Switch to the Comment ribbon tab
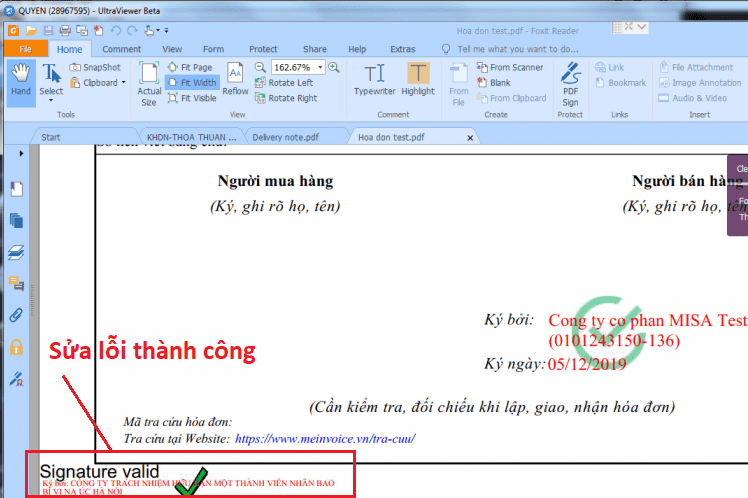The width and height of the screenshot is (748, 498). point(121,49)
